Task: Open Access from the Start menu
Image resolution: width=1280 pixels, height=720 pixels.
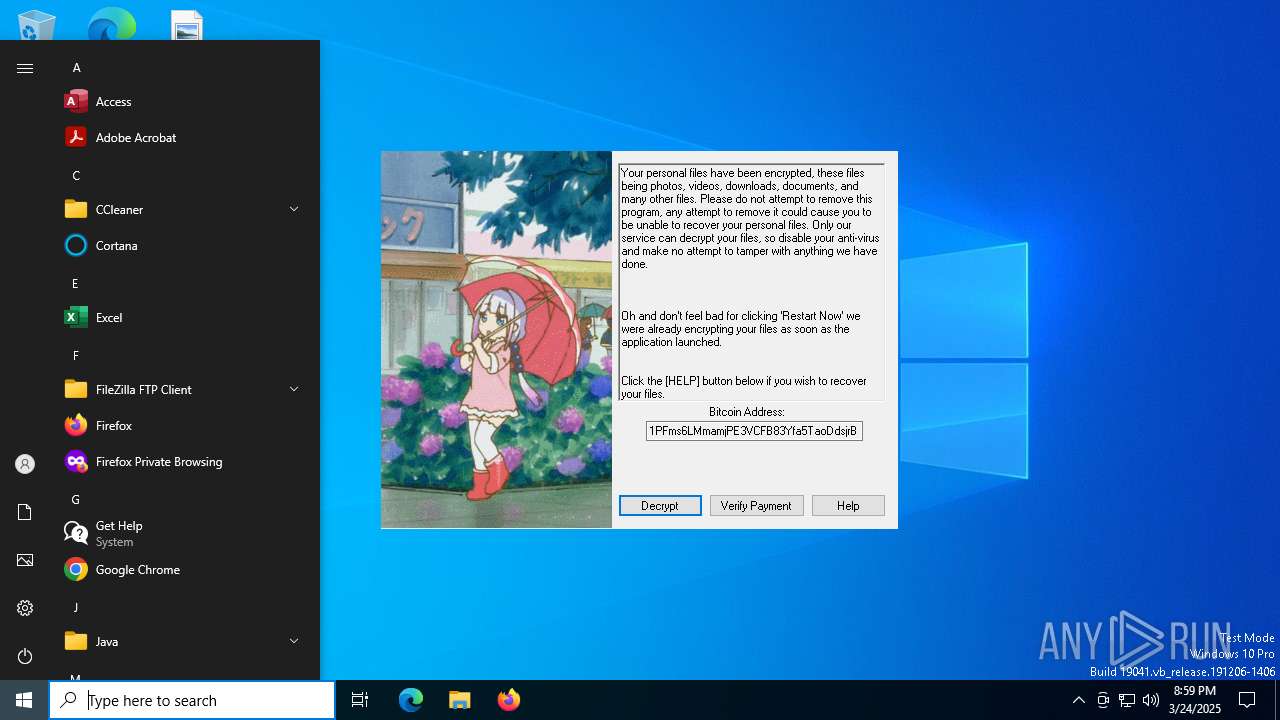Action: coord(184,101)
